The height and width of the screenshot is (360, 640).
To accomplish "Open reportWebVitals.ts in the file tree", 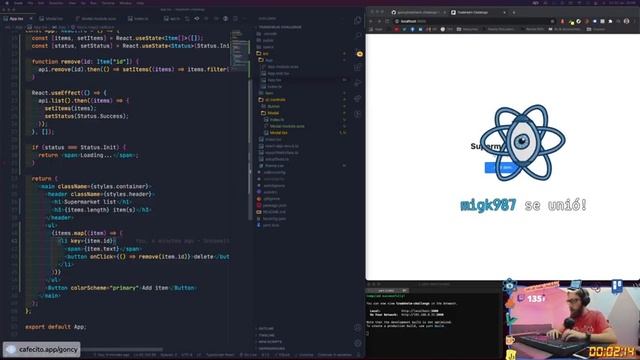I will [279, 153].
